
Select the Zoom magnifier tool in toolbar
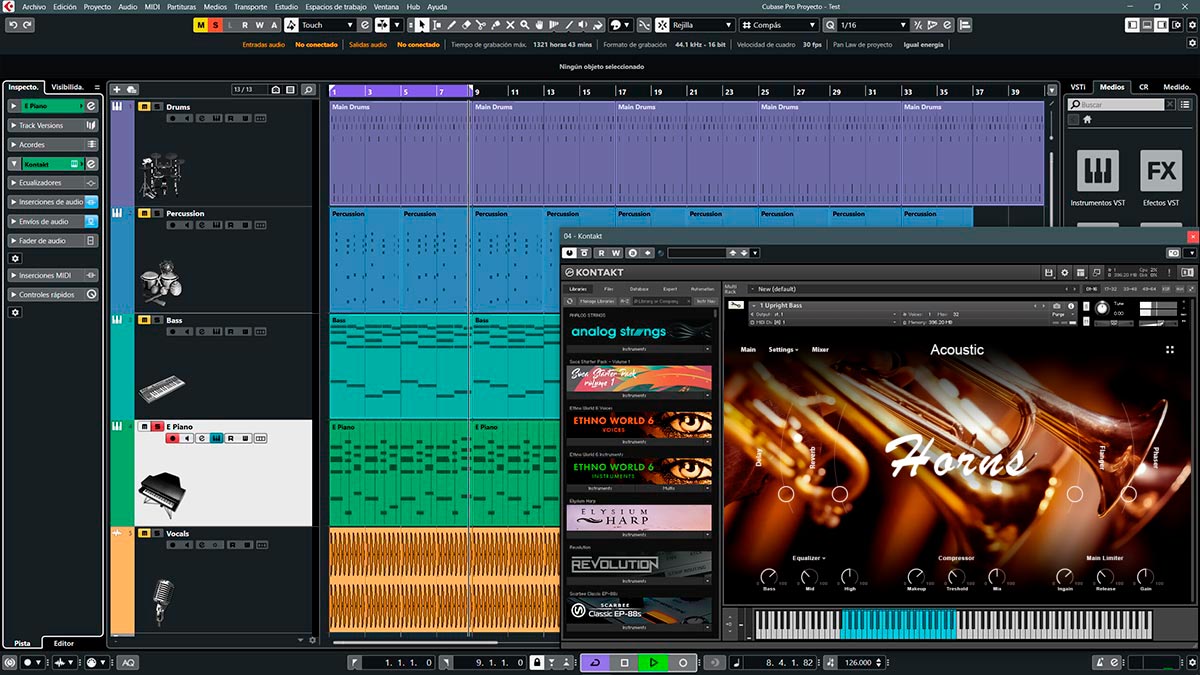click(x=526, y=25)
